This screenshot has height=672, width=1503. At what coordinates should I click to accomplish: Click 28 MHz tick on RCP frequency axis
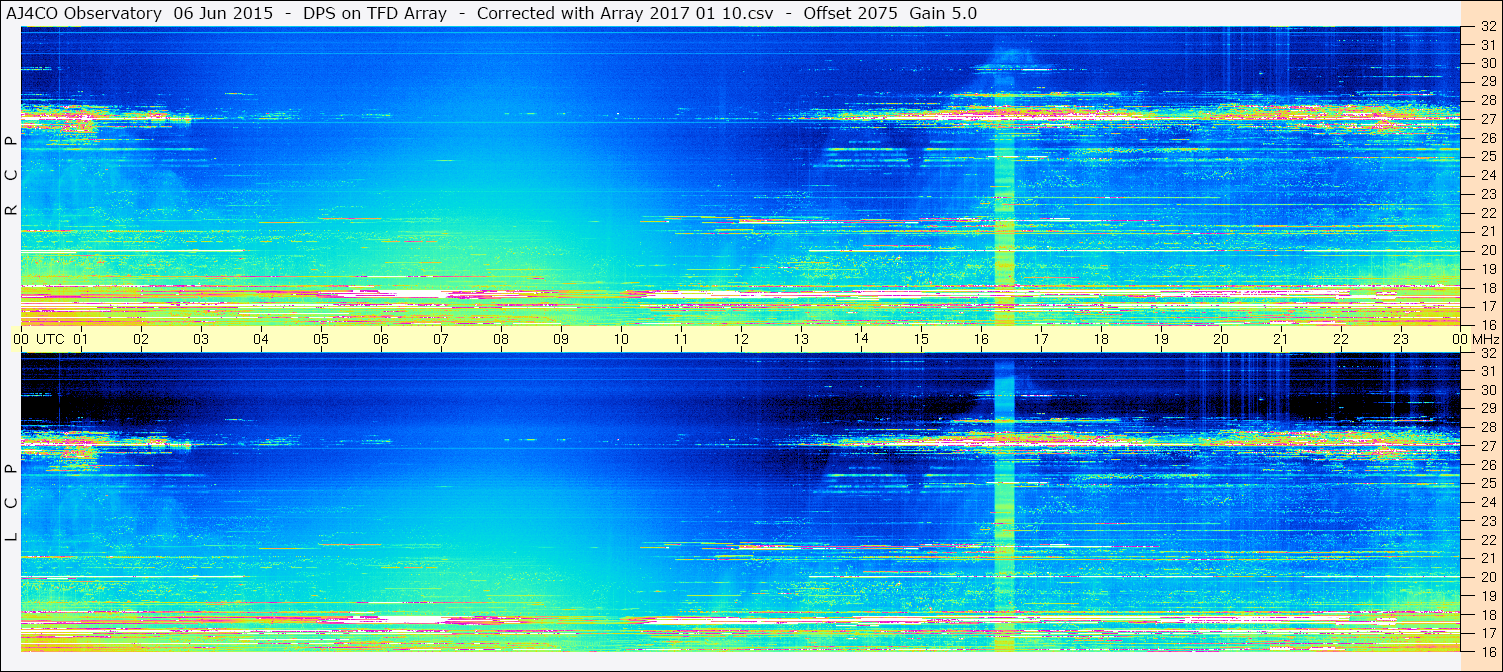click(1487, 100)
